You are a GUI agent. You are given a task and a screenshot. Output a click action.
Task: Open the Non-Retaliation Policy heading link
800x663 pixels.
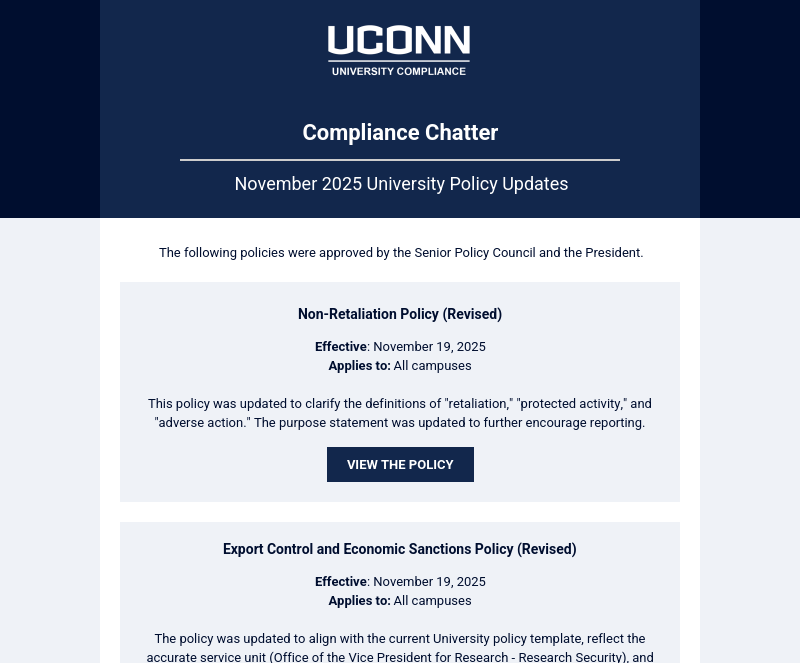point(400,314)
